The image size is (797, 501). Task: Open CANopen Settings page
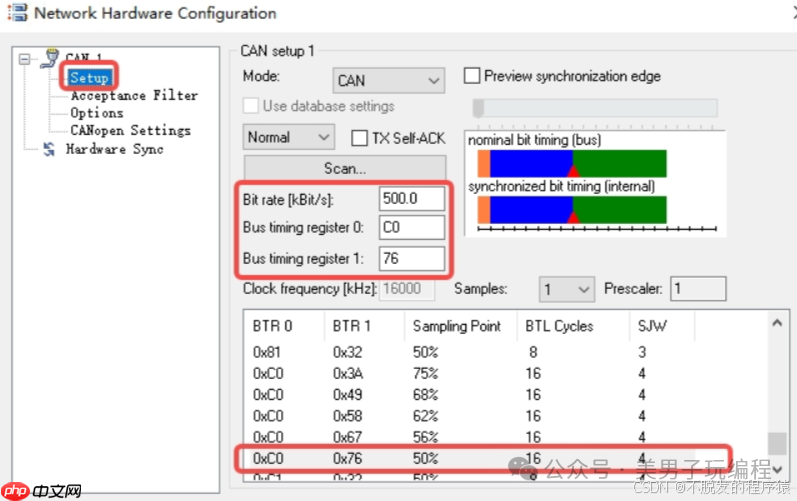coord(130,130)
